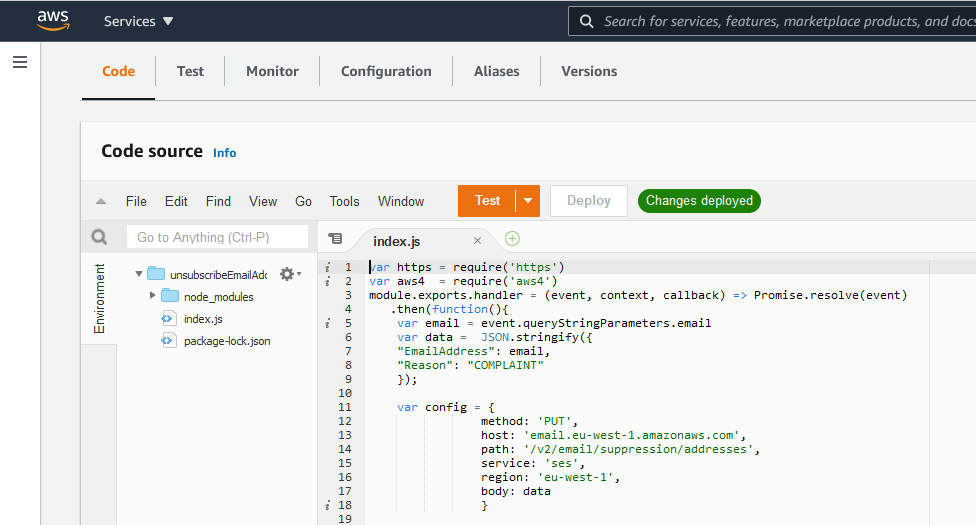Open package-lock.json in the file tree
This screenshot has width=976, height=525.
(x=227, y=341)
